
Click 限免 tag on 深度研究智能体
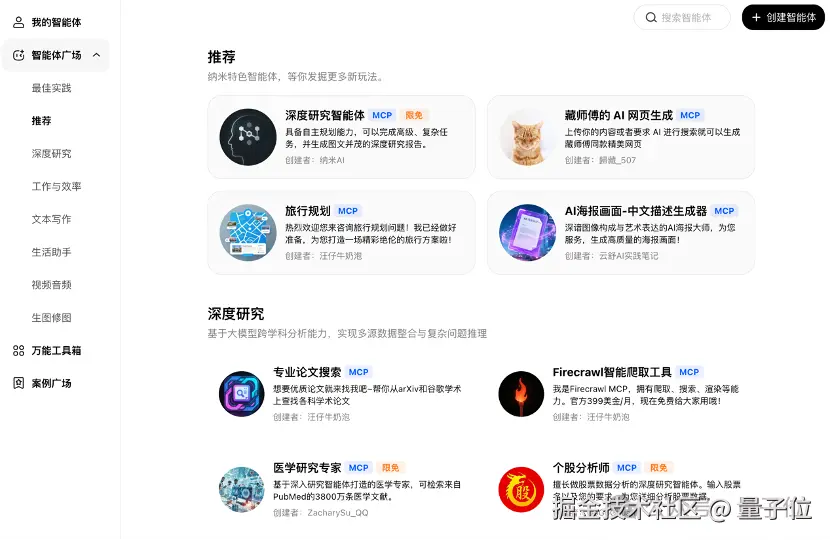click(x=414, y=115)
